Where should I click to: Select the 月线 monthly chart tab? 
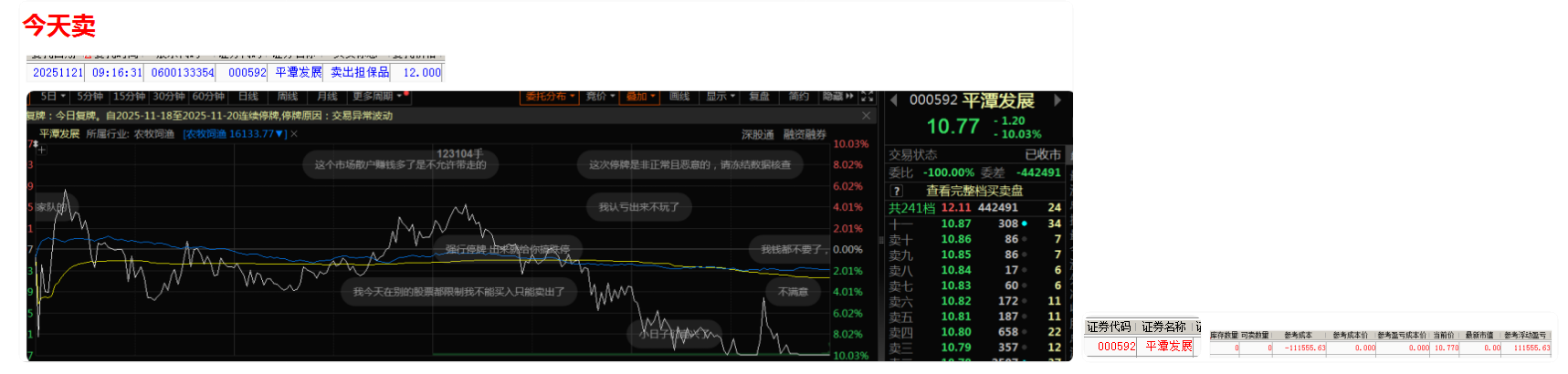[x=327, y=97]
